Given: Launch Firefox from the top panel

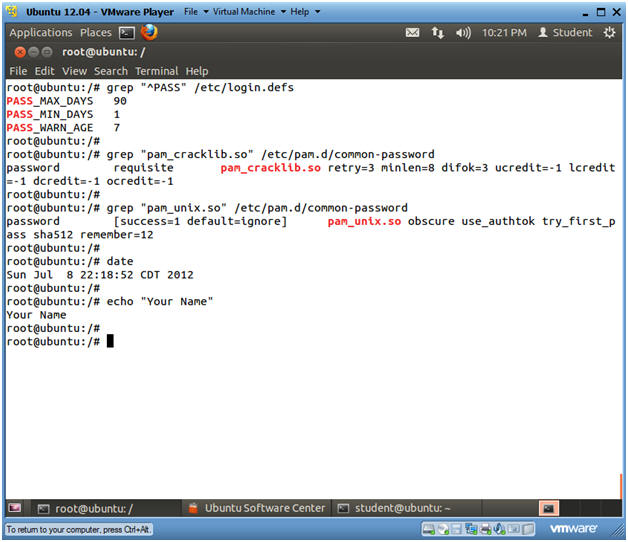Looking at the screenshot, I should pos(149,32).
